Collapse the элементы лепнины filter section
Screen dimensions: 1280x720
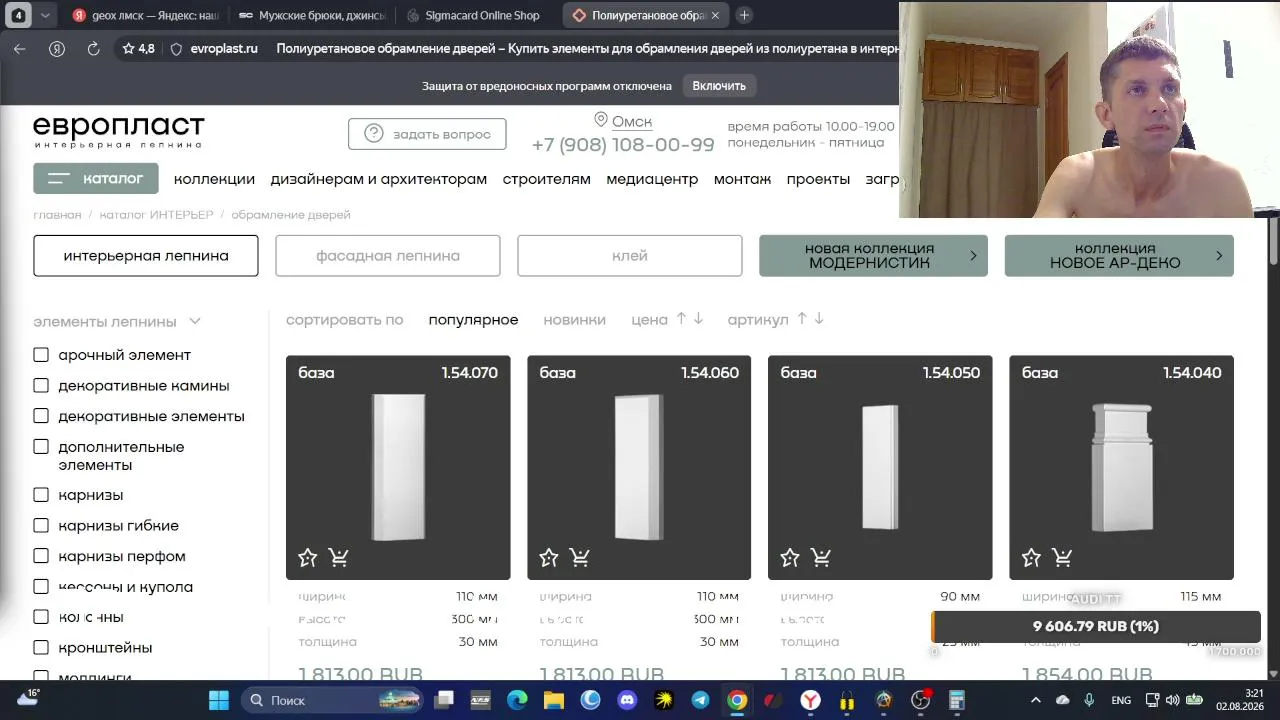[195, 322]
